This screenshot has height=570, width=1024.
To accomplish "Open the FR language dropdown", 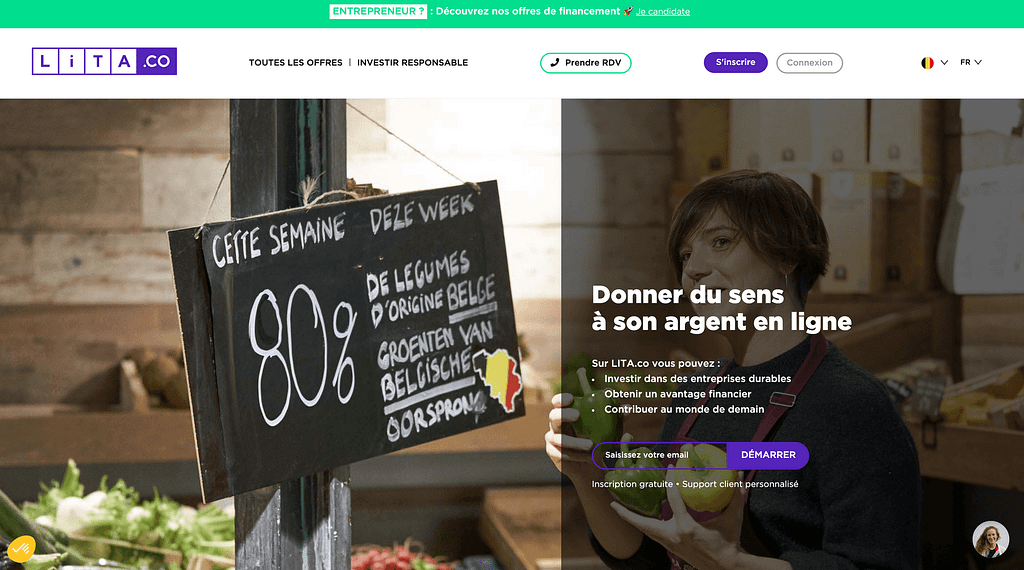I will click(971, 63).
